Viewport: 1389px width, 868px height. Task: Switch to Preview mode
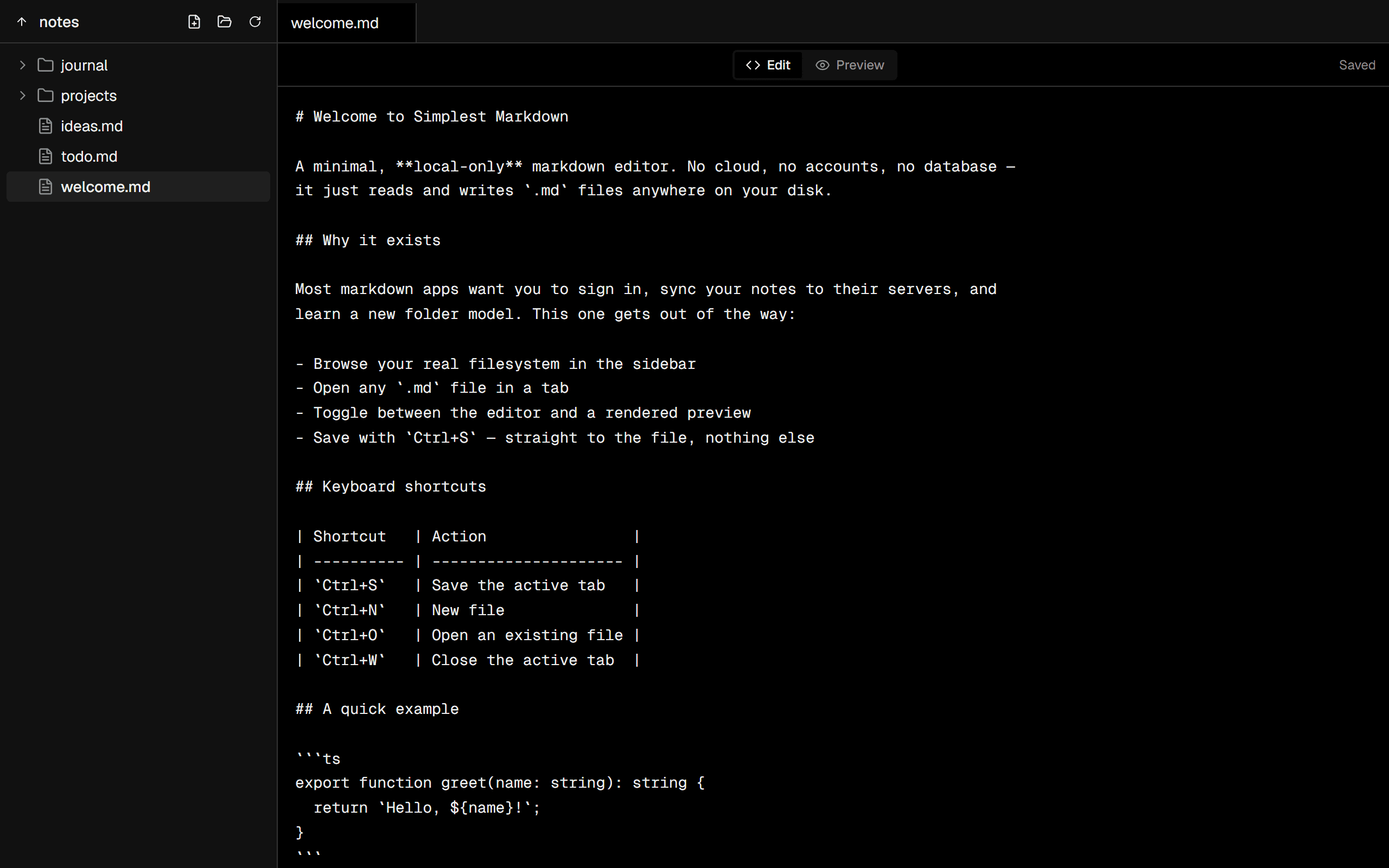click(x=850, y=65)
